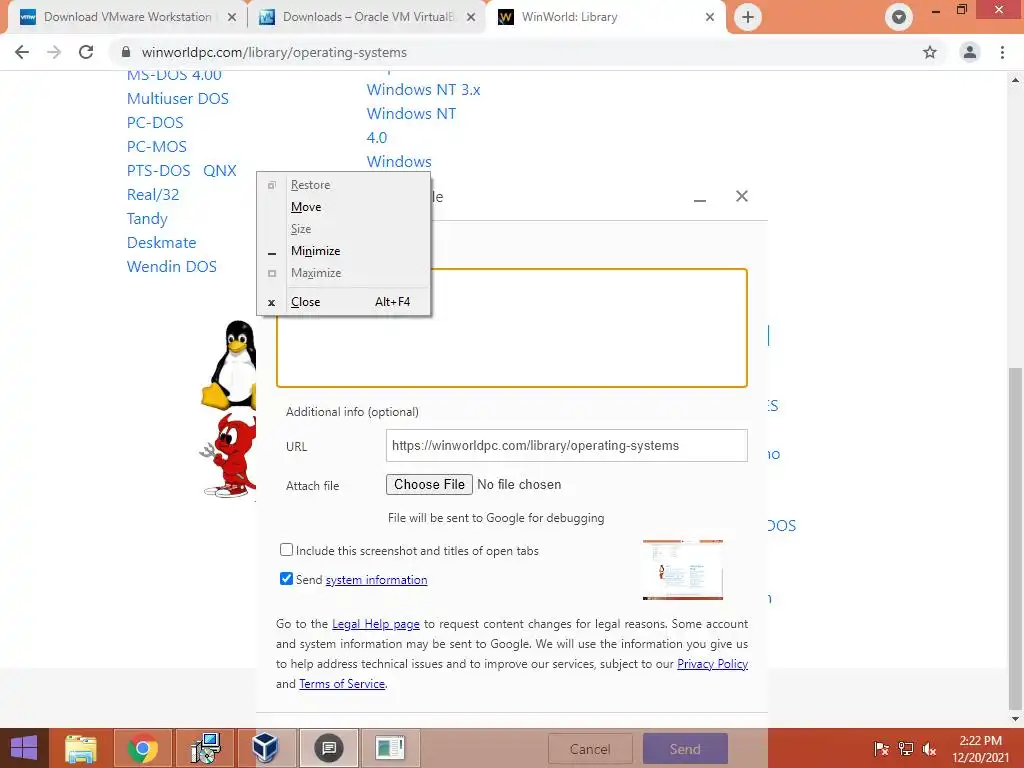Viewport: 1024px width, 768px height.
Task: Open the Action Center flag tray icon
Action: pos(881,748)
